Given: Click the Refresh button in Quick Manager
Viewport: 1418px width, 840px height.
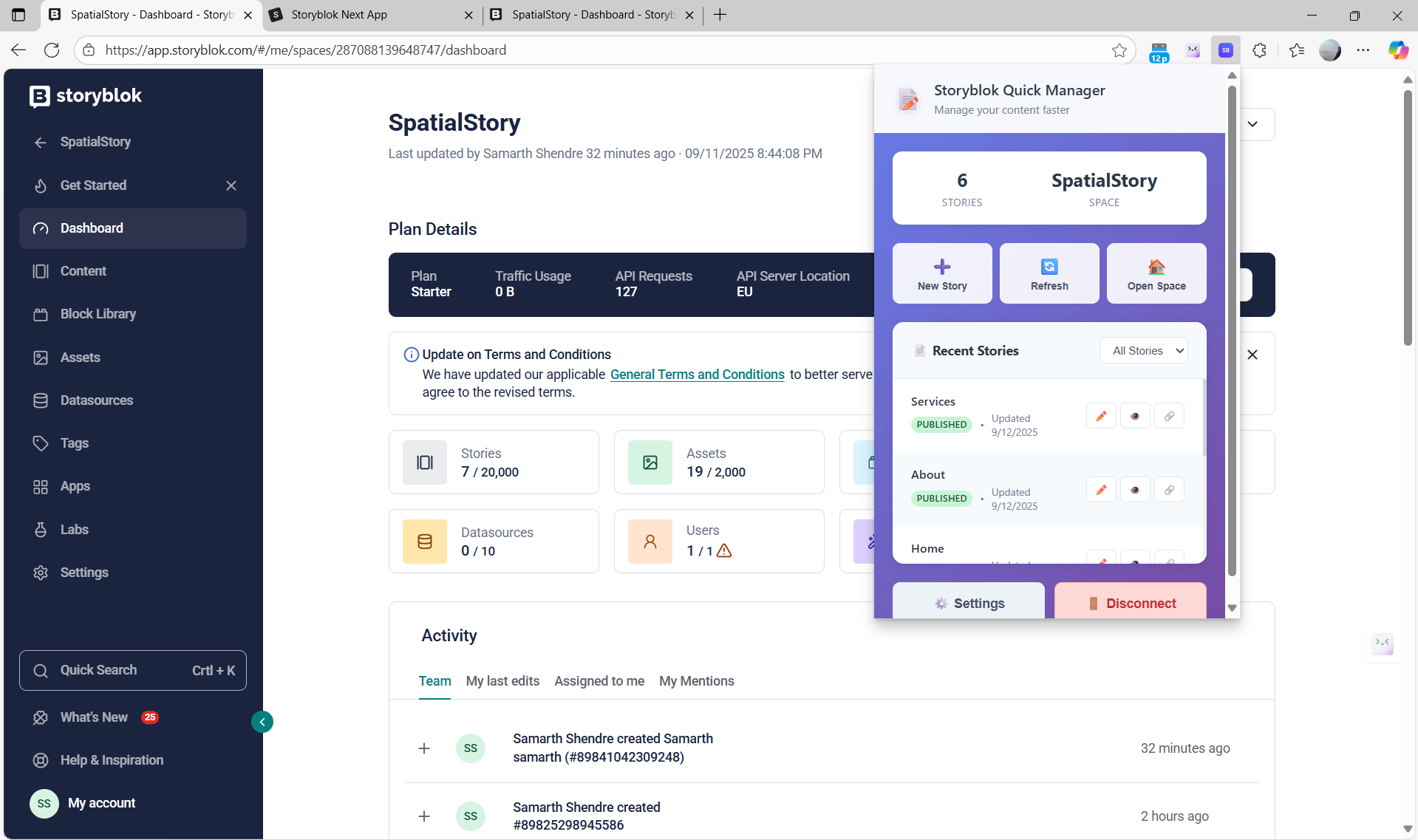Looking at the screenshot, I should (1049, 273).
